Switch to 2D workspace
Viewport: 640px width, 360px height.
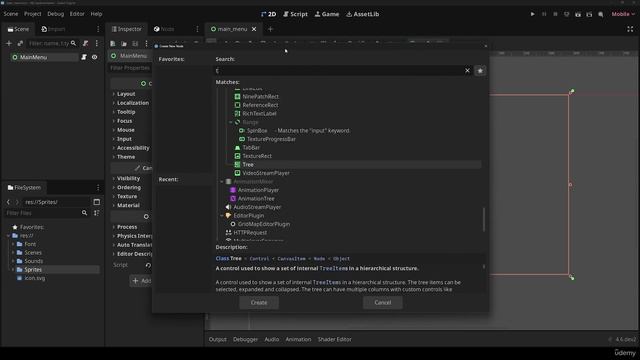tap(269, 14)
